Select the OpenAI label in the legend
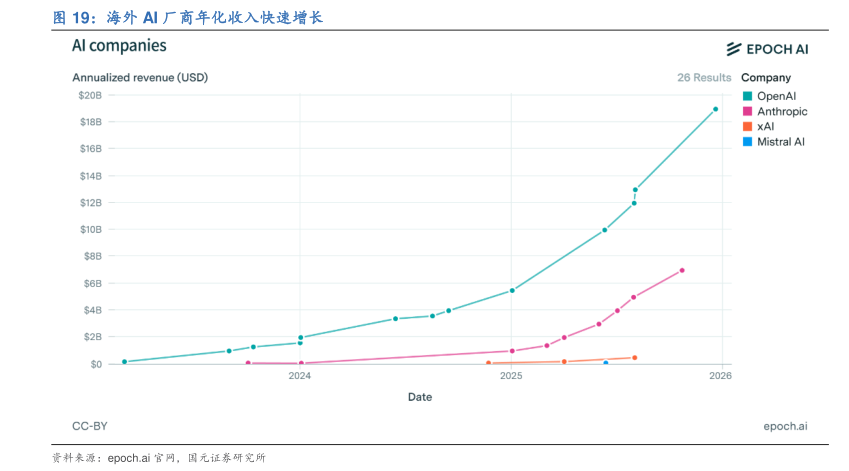849x471 pixels. pos(776,95)
